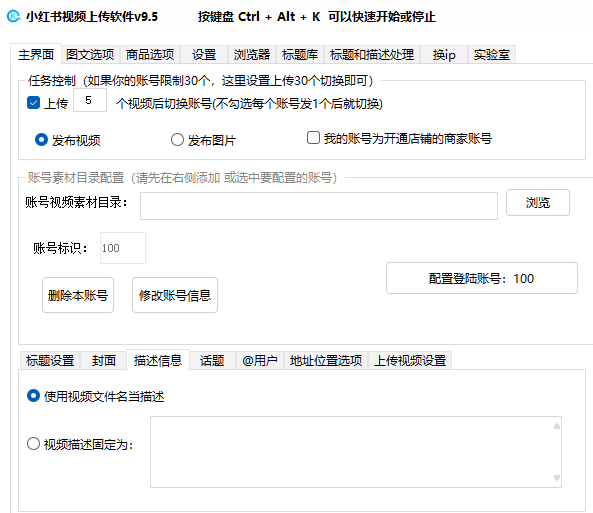Click the description box scroll-down arrow
The height and width of the screenshot is (513, 593).
point(557,478)
